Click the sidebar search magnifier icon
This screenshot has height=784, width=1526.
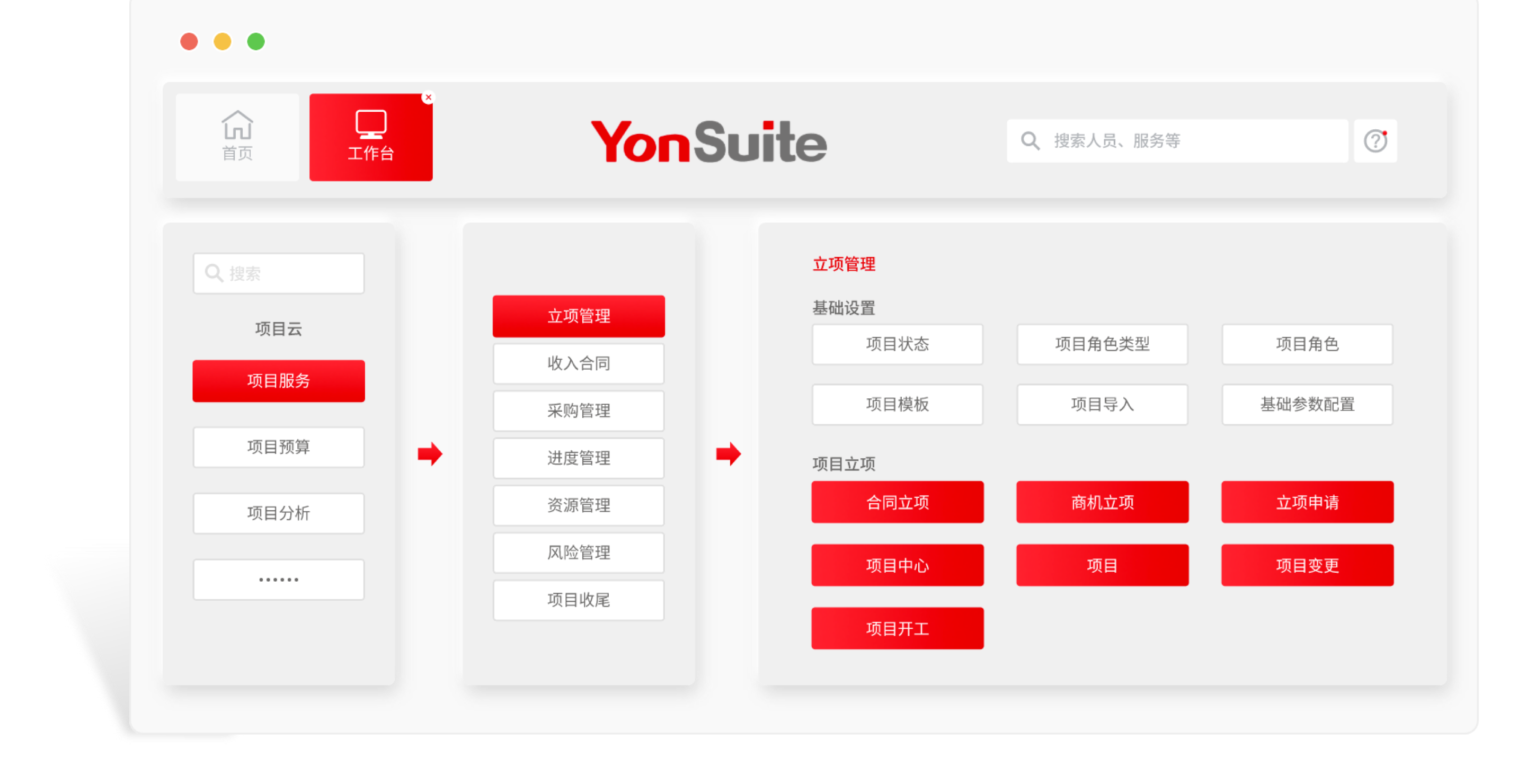pos(213,273)
